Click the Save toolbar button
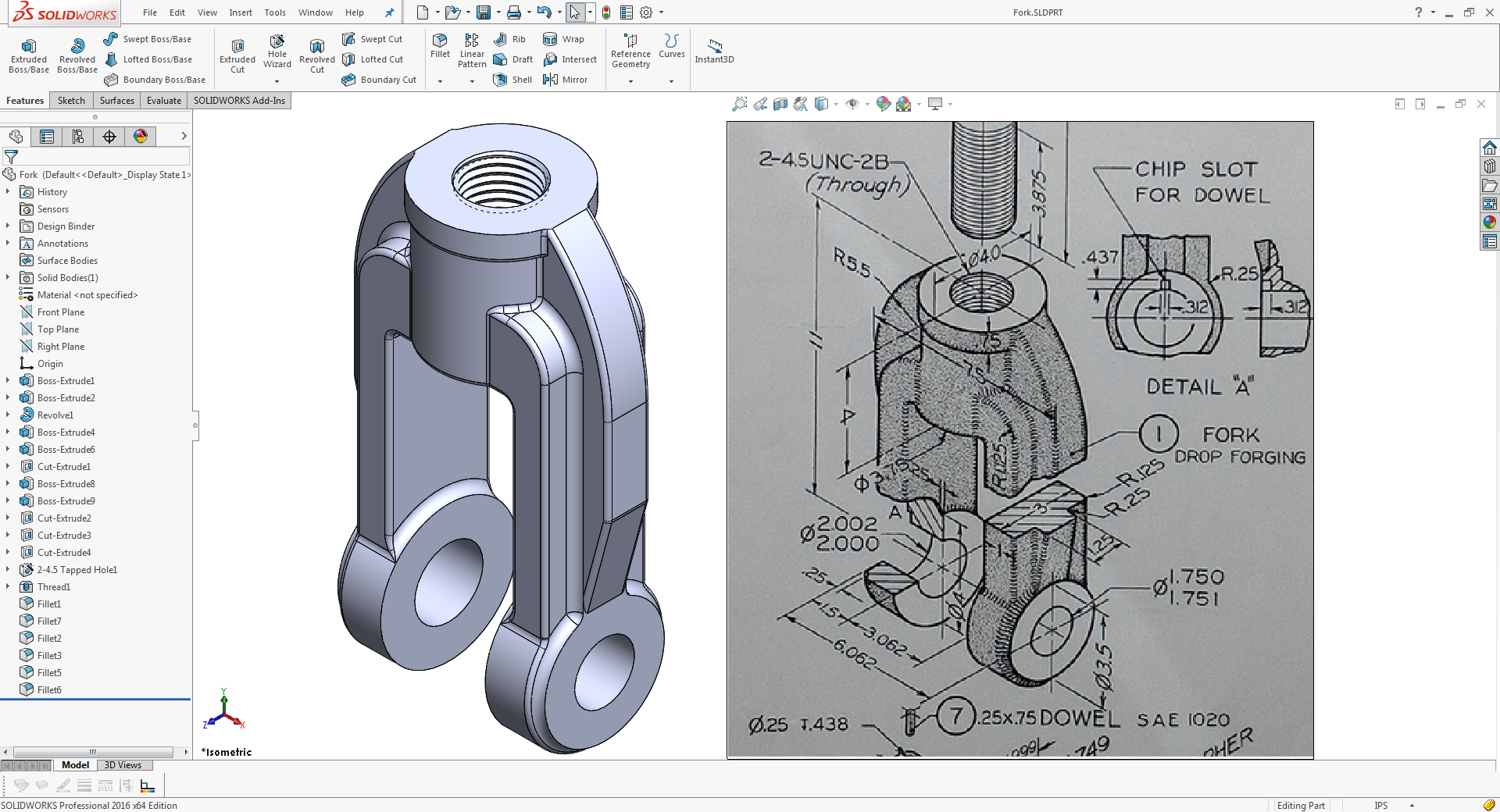Screen dimensions: 1500x812 [x=484, y=12]
